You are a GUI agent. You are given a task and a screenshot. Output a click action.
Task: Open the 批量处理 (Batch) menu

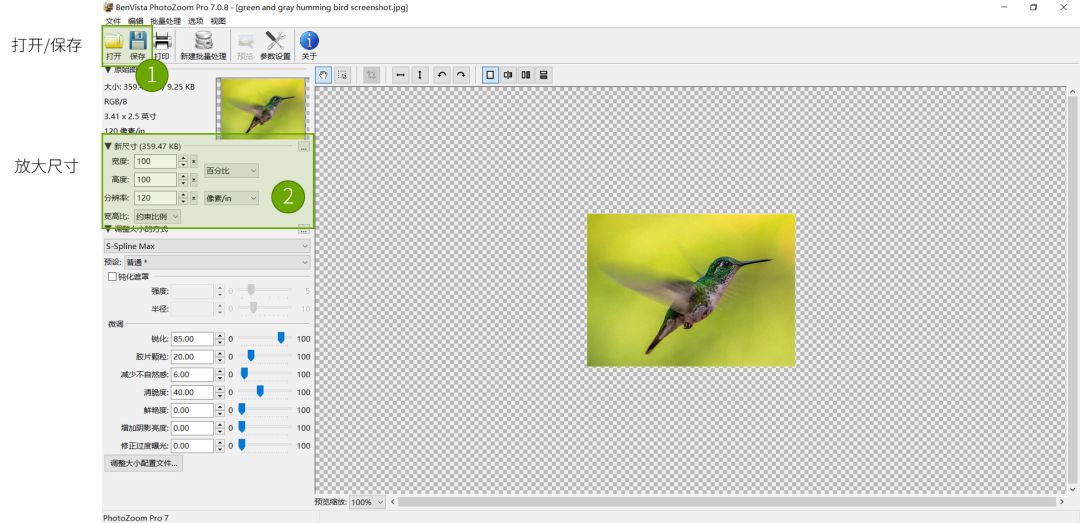click(x=166, y=21)
